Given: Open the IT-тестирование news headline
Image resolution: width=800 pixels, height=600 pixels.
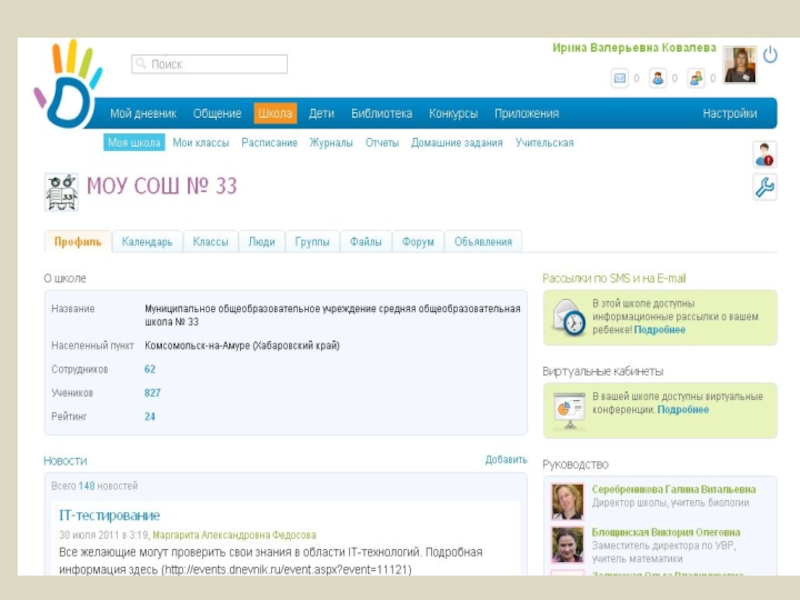Looking at the screenshot, I should [109, 515].
